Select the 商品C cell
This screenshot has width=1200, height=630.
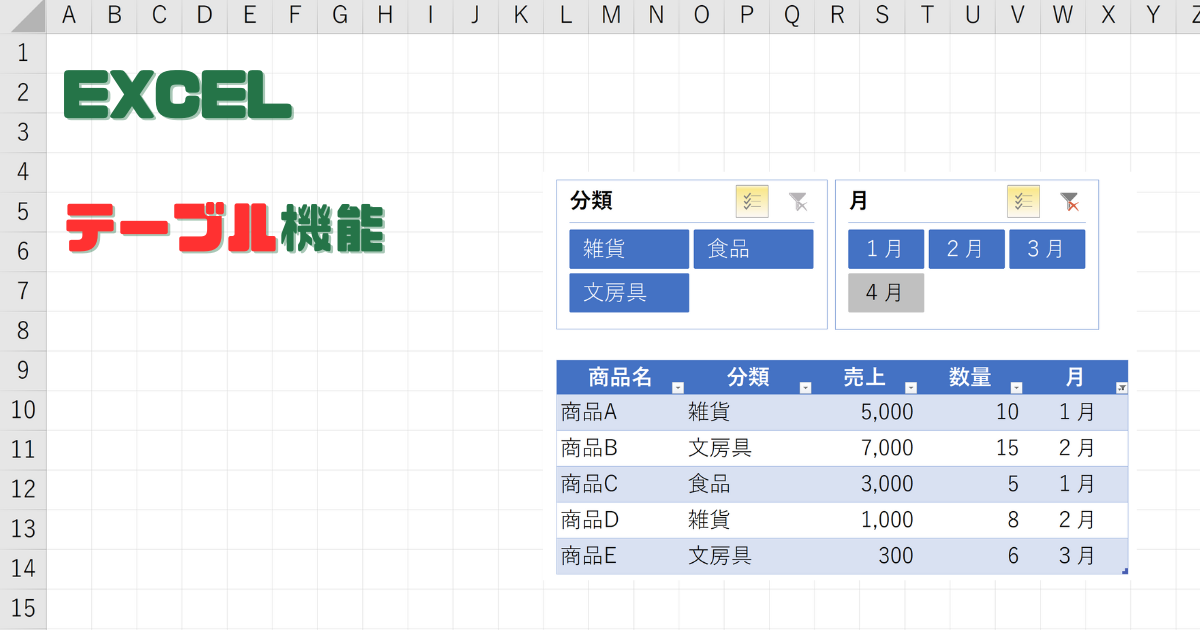[620, 484]
